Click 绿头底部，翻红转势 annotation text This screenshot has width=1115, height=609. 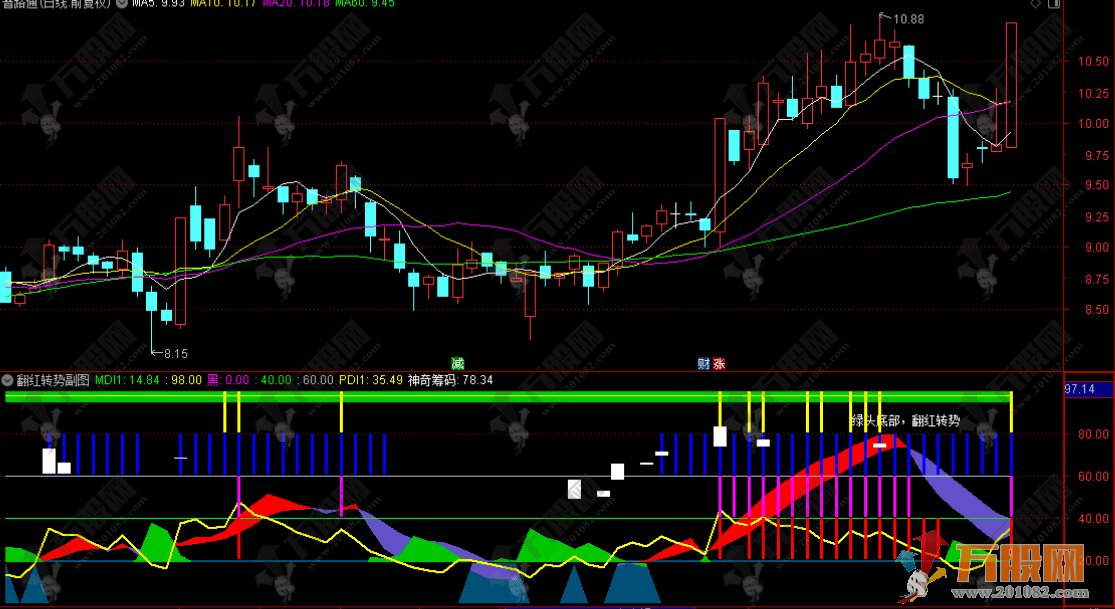click(x=905, y=421)
